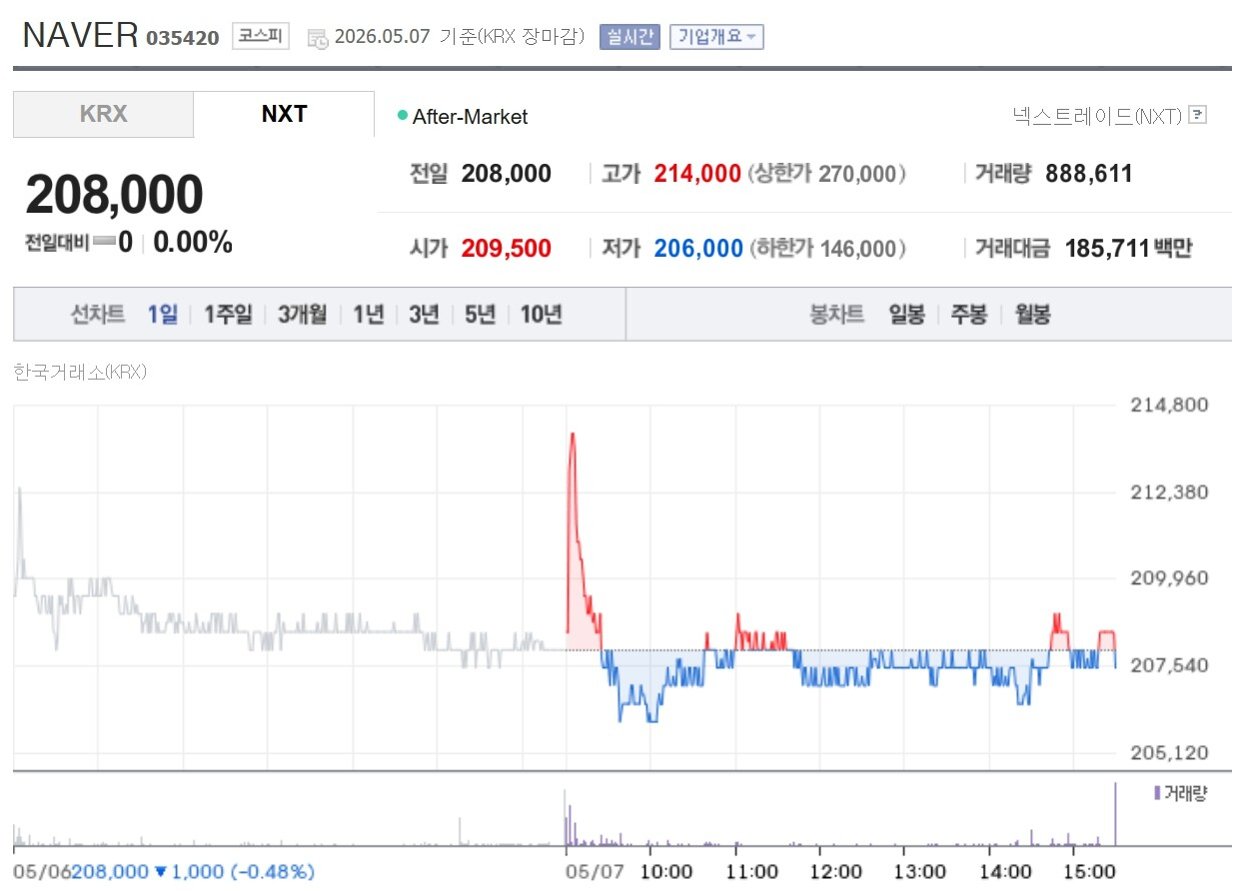Click the 10:00 time axis label
1233x891 pixels.
click(667, 872)
